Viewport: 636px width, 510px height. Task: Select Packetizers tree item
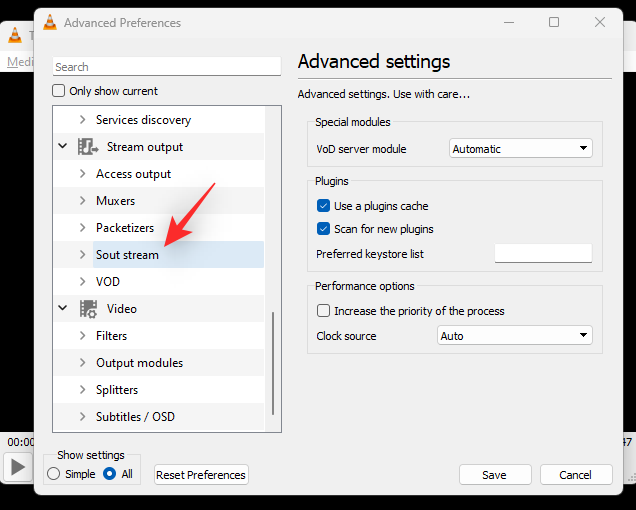(x=125, y=228)
